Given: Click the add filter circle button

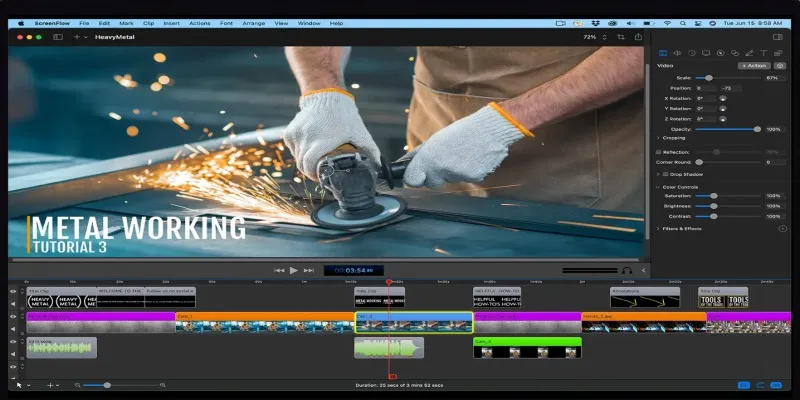Looking at the screenshot, I should [783, 229].
